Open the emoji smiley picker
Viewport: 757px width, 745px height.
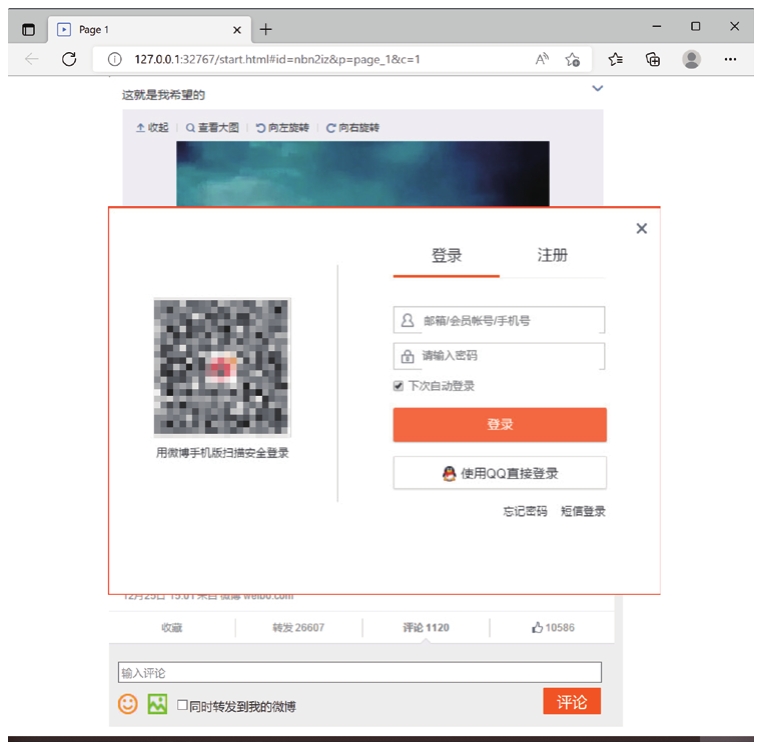coord(128,704)
